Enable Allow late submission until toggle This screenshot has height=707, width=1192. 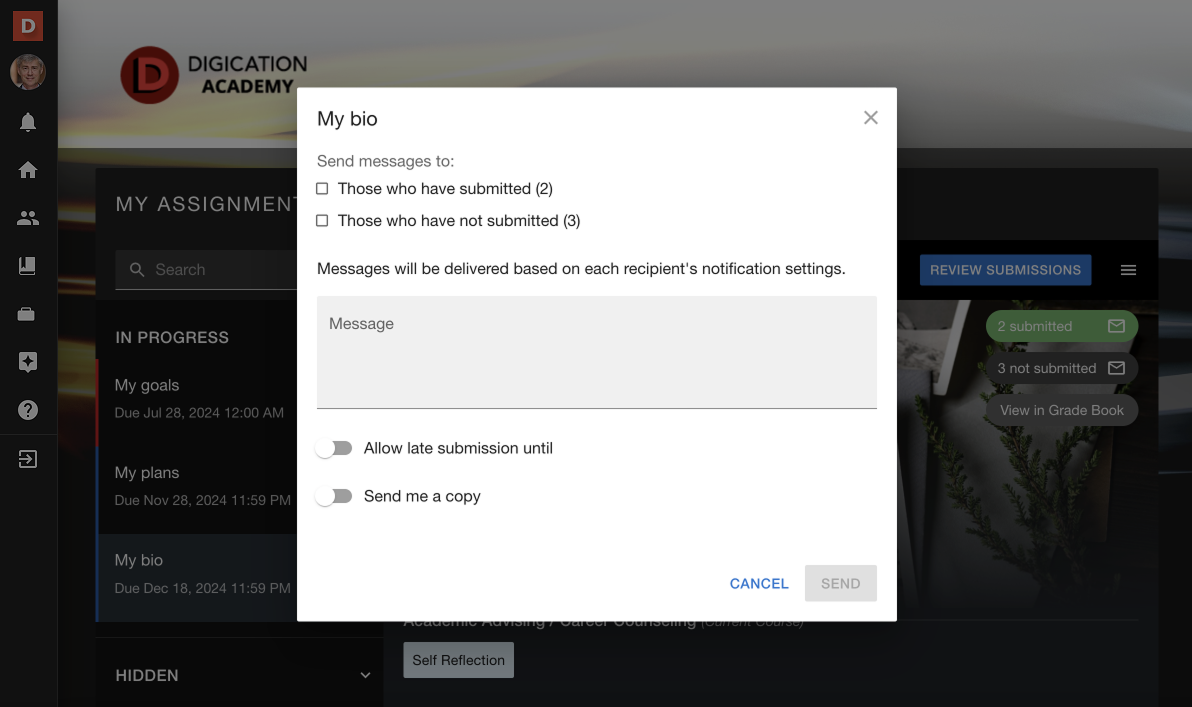pyautogui.click(x=334, y=449)
